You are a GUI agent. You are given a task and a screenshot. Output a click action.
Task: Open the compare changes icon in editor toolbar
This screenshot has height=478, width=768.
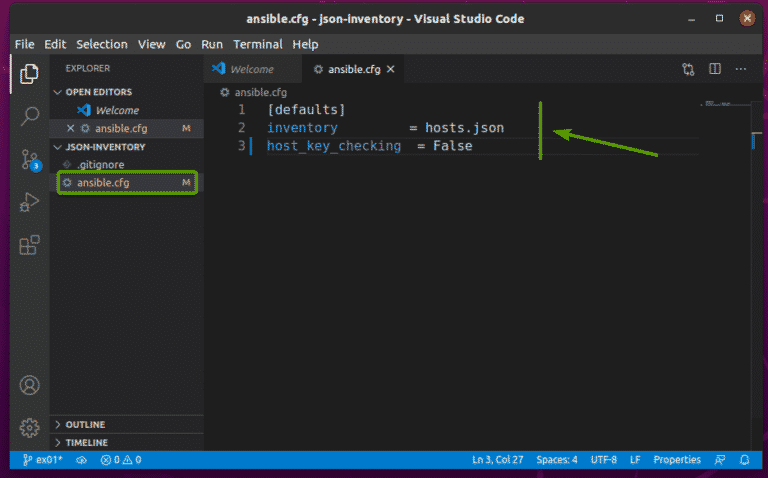click(689, 69)
